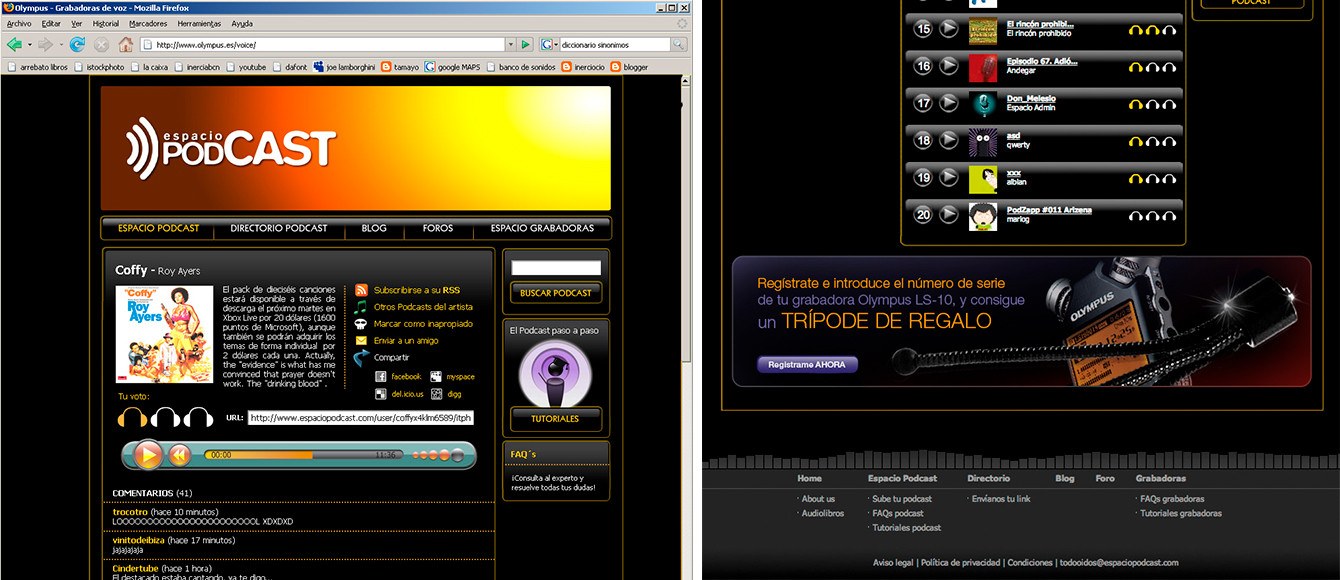Click the BUSCAR PODCAST button
The height and width of the screenshot is (580, 1340).
click(x=555, y=293)
